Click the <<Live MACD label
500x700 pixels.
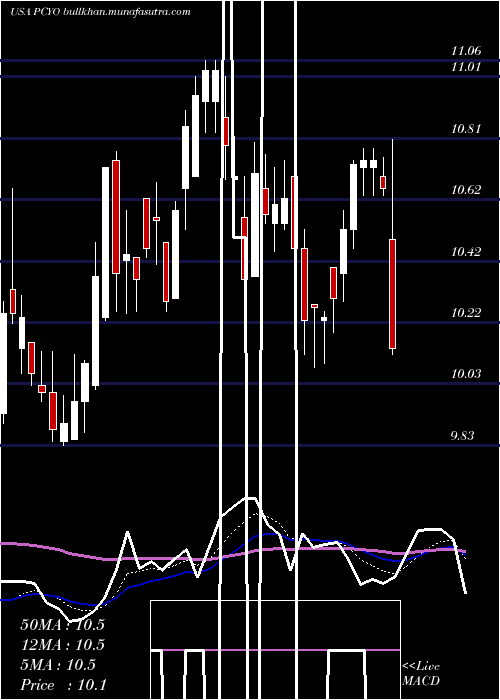click(x=421, y=674)
